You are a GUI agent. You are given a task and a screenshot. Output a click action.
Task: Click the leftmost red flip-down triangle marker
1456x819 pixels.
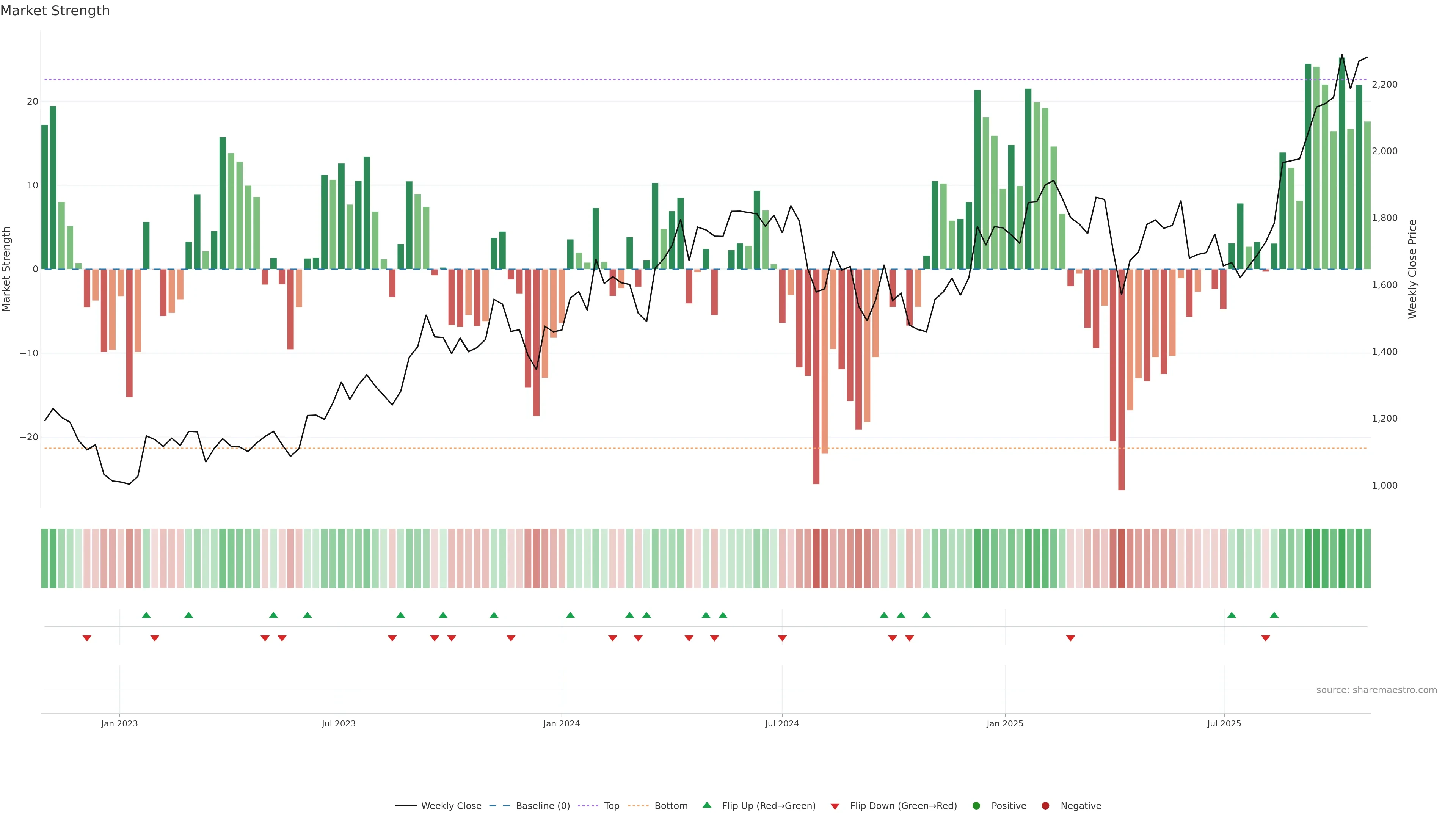pyautogui.click(x=87, y=638)
